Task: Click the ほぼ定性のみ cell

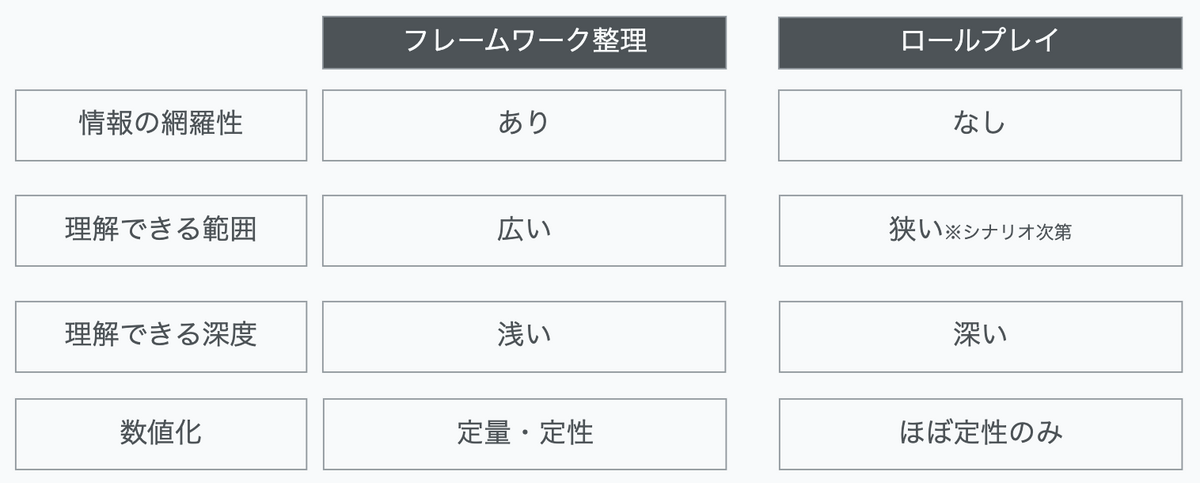Action: pyautogui.click(x=980, y=434)
